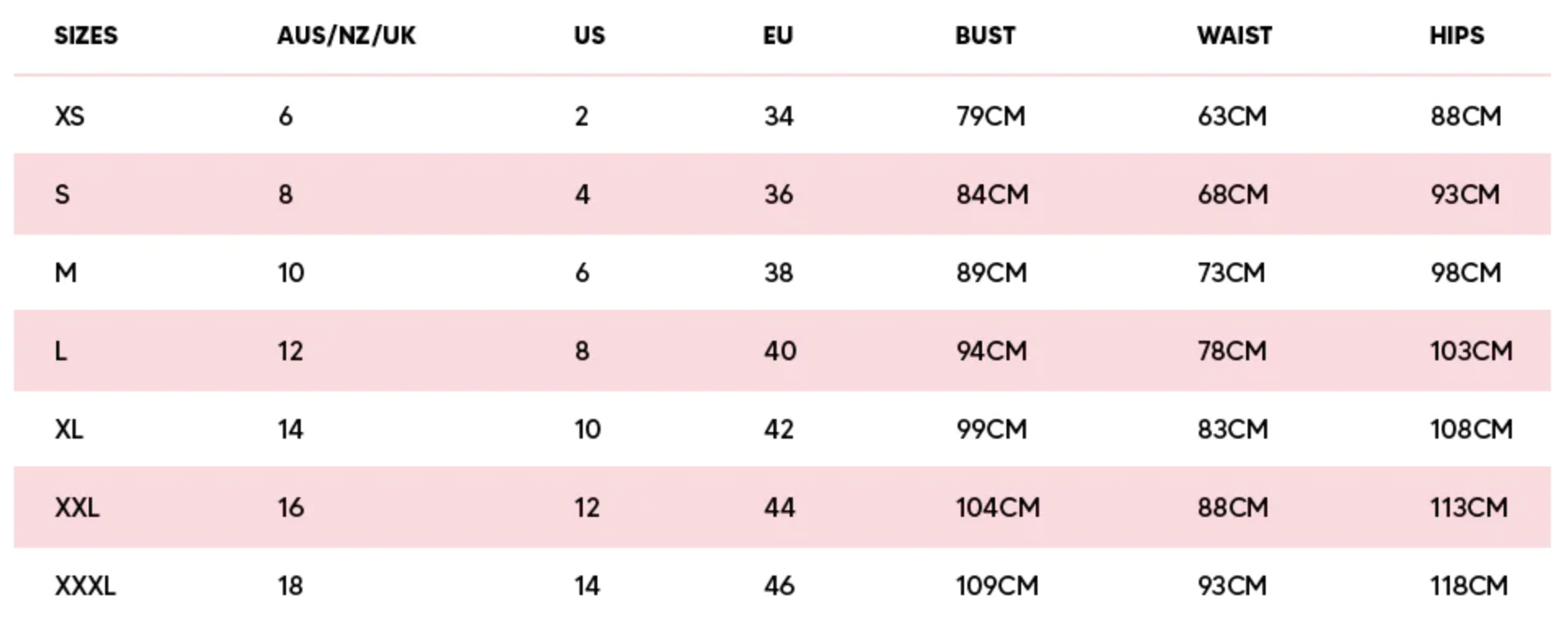The width and height of the screenshot is (1568, 644).
Task: Click the 73CM waist measurement
Action: click(x=1231, y=273)
